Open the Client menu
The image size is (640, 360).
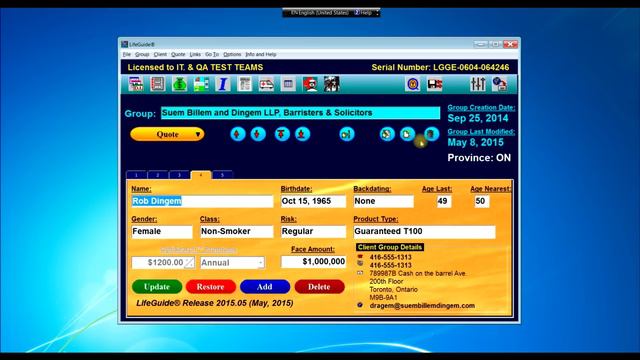[x=160, y=54]
